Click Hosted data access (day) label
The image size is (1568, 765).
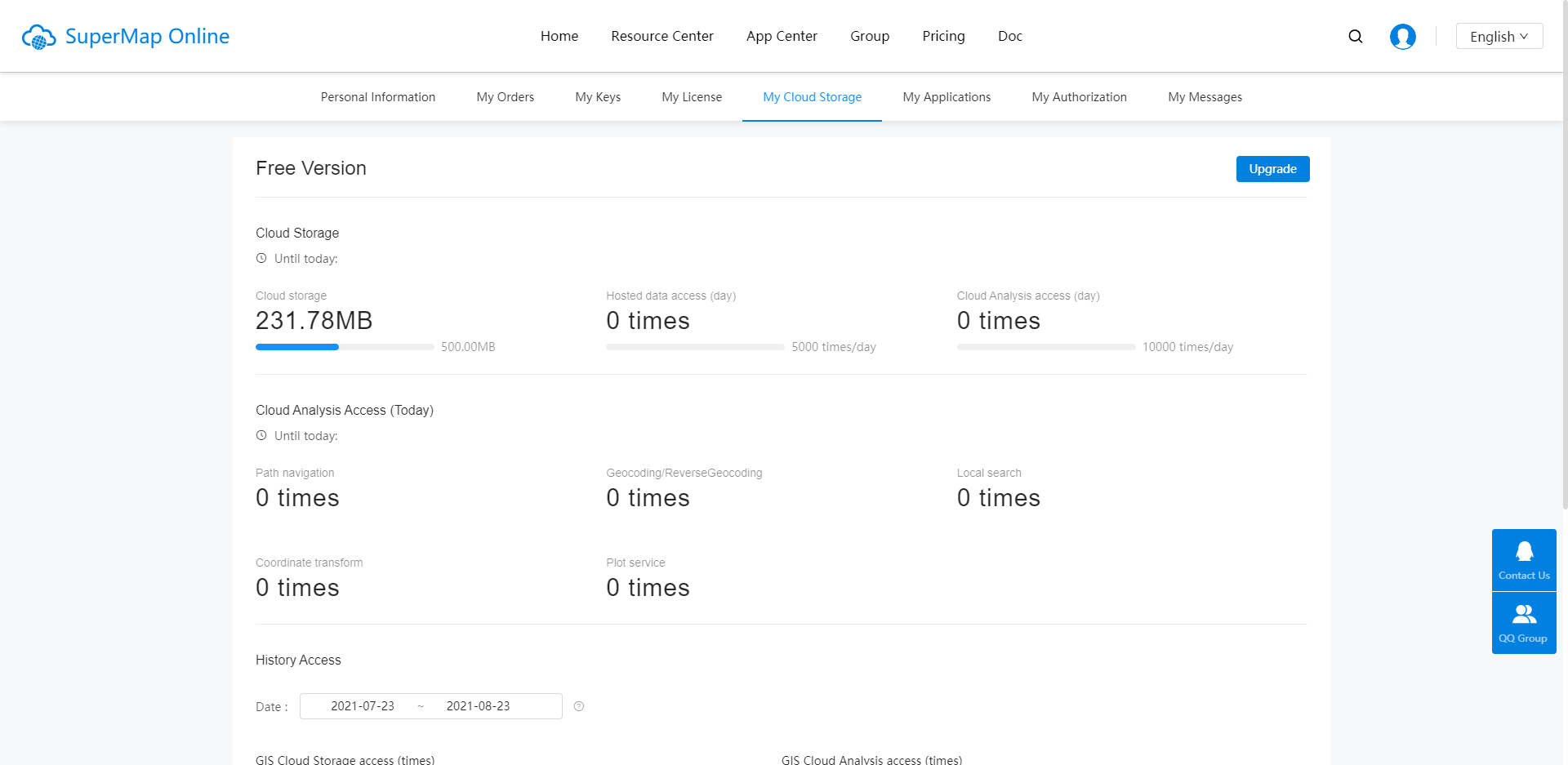point(671,296)
